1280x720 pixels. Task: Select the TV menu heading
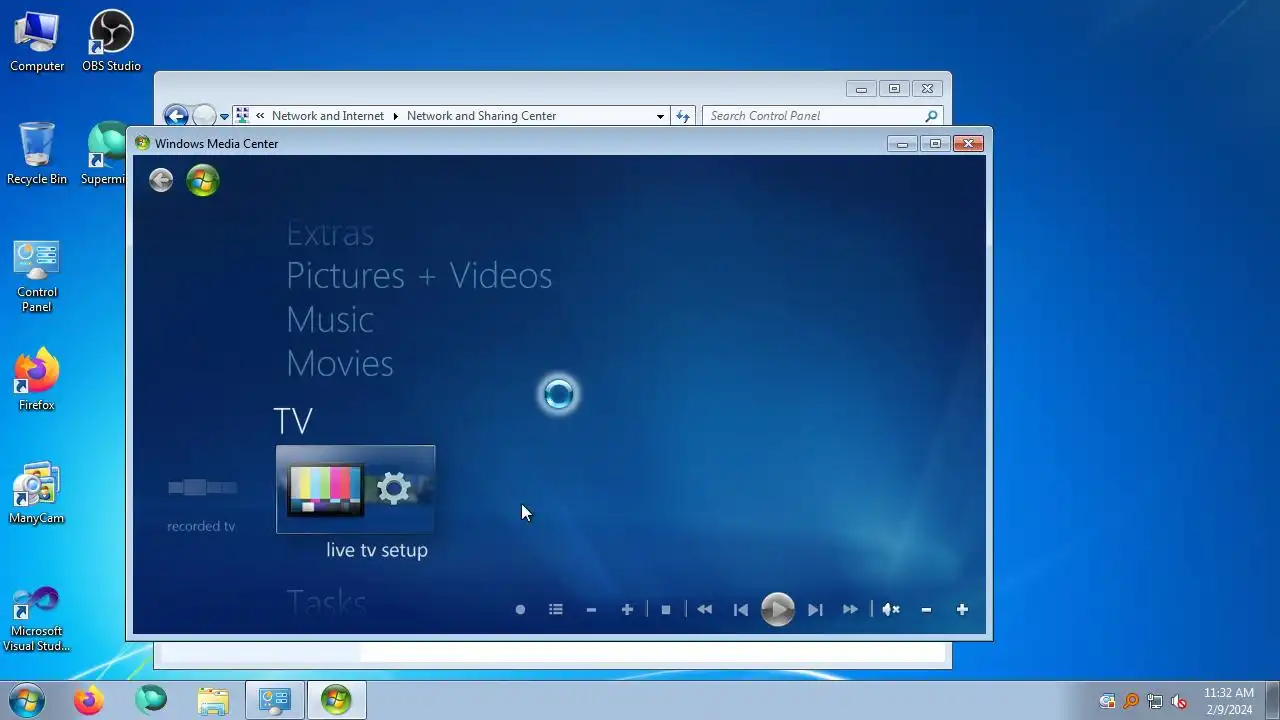tap(293, 421)
